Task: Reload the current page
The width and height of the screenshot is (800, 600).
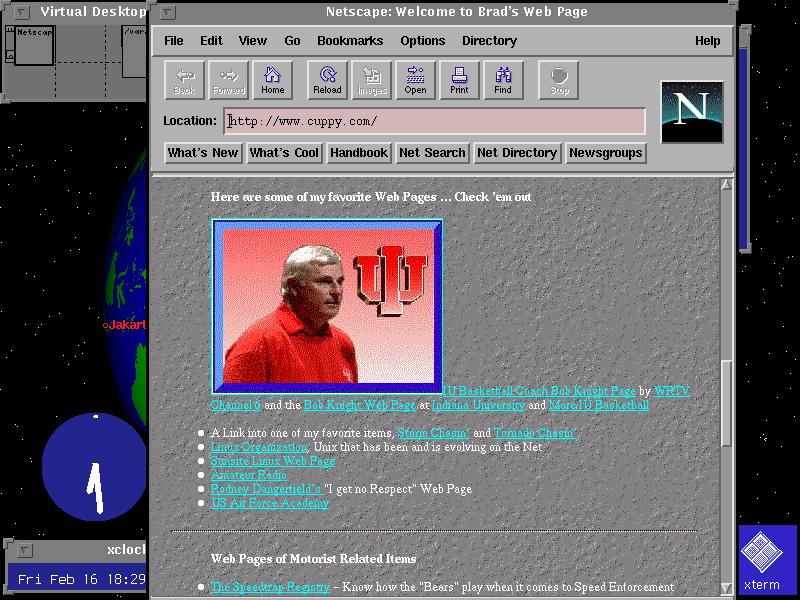Action: pyautogui.click(x=327, y=80)
